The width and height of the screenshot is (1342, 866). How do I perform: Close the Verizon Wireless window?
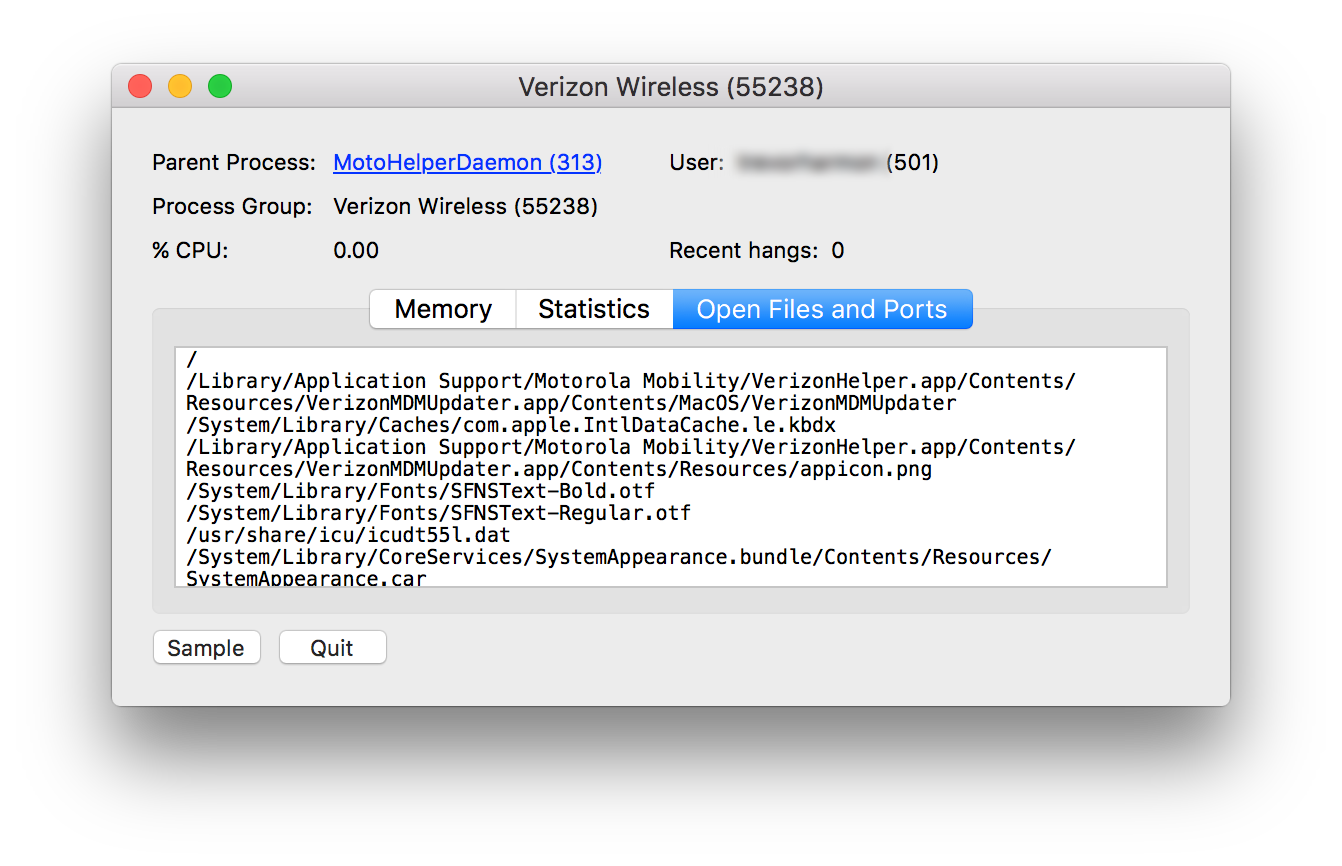140,87
